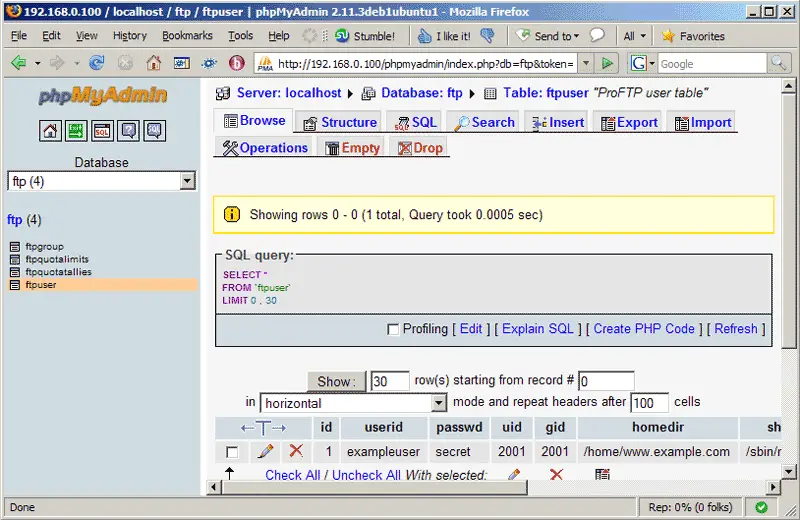This screenshot has height=520, width=800.
Task: Open the All topics dropdown
Action: 635,36
